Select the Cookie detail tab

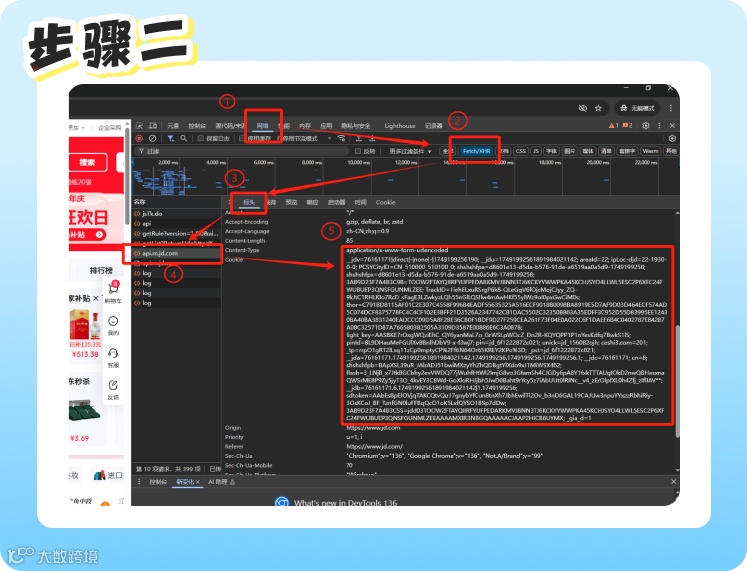point(385,202)
